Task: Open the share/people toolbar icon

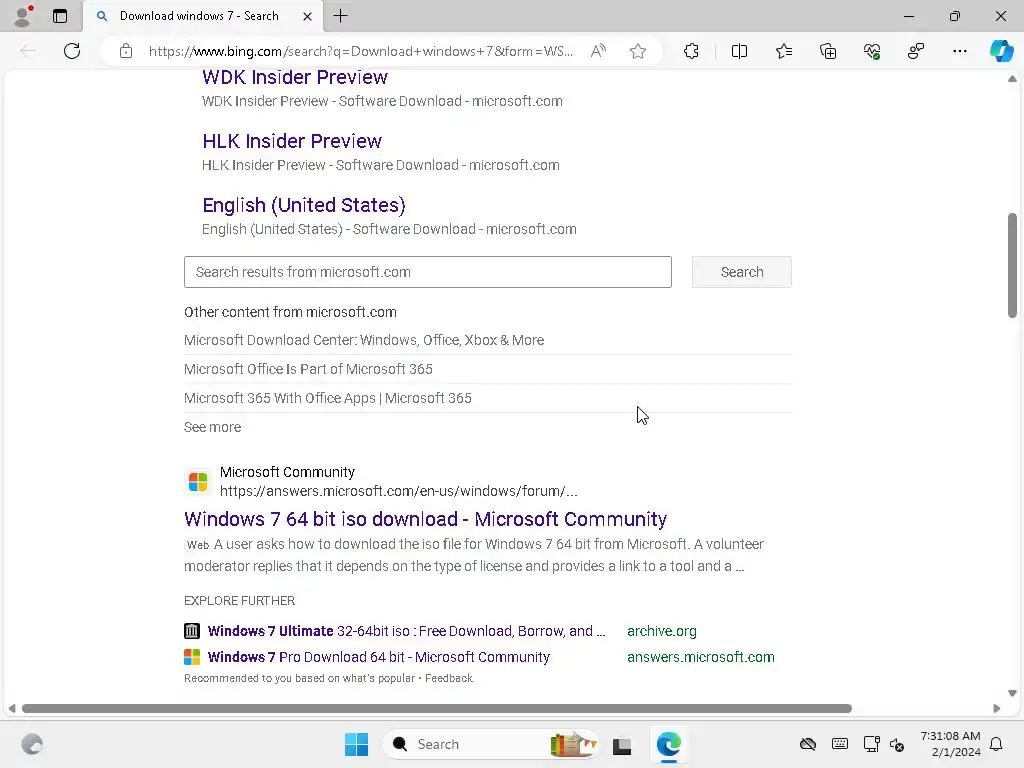Action: click(x=916, y=51)
